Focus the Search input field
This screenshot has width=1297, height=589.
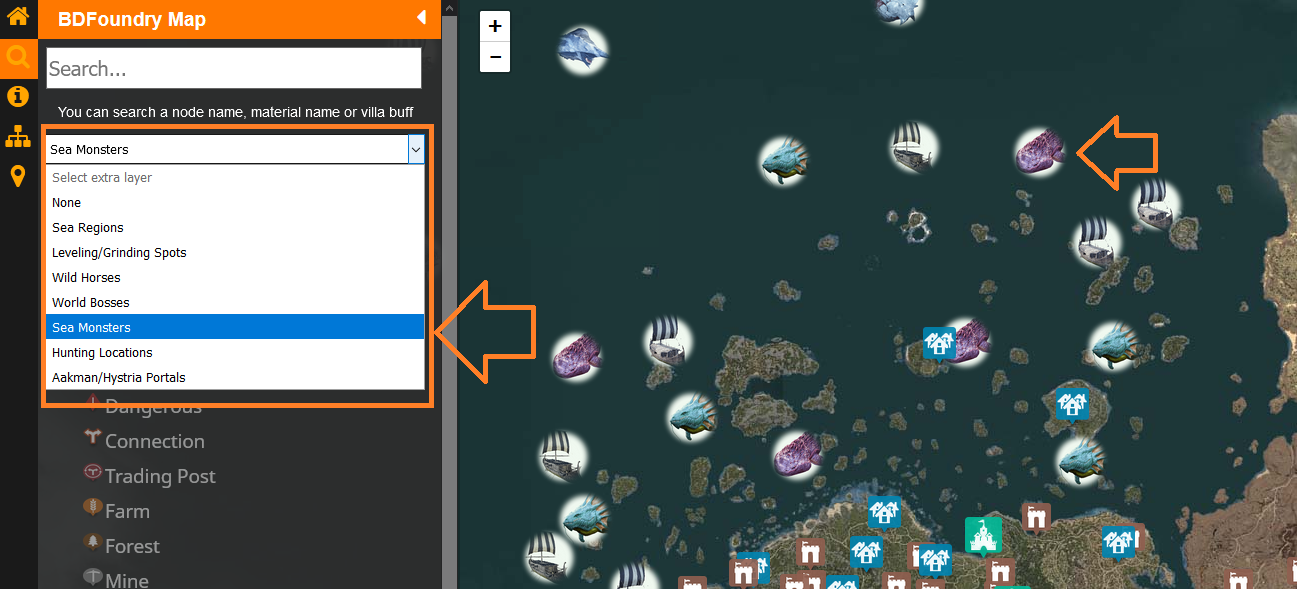coord(234,68)
